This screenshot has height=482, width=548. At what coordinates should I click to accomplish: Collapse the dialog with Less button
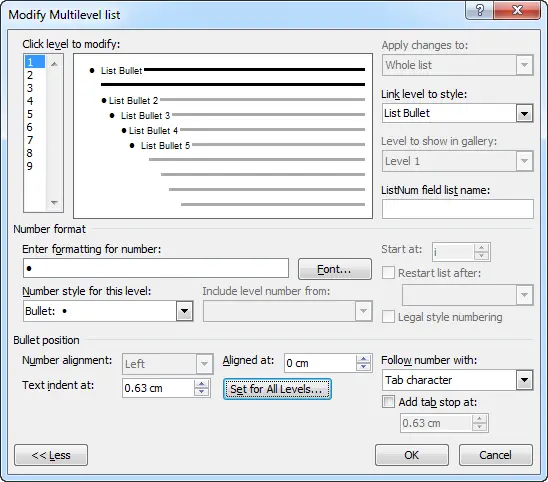point(51,455)
